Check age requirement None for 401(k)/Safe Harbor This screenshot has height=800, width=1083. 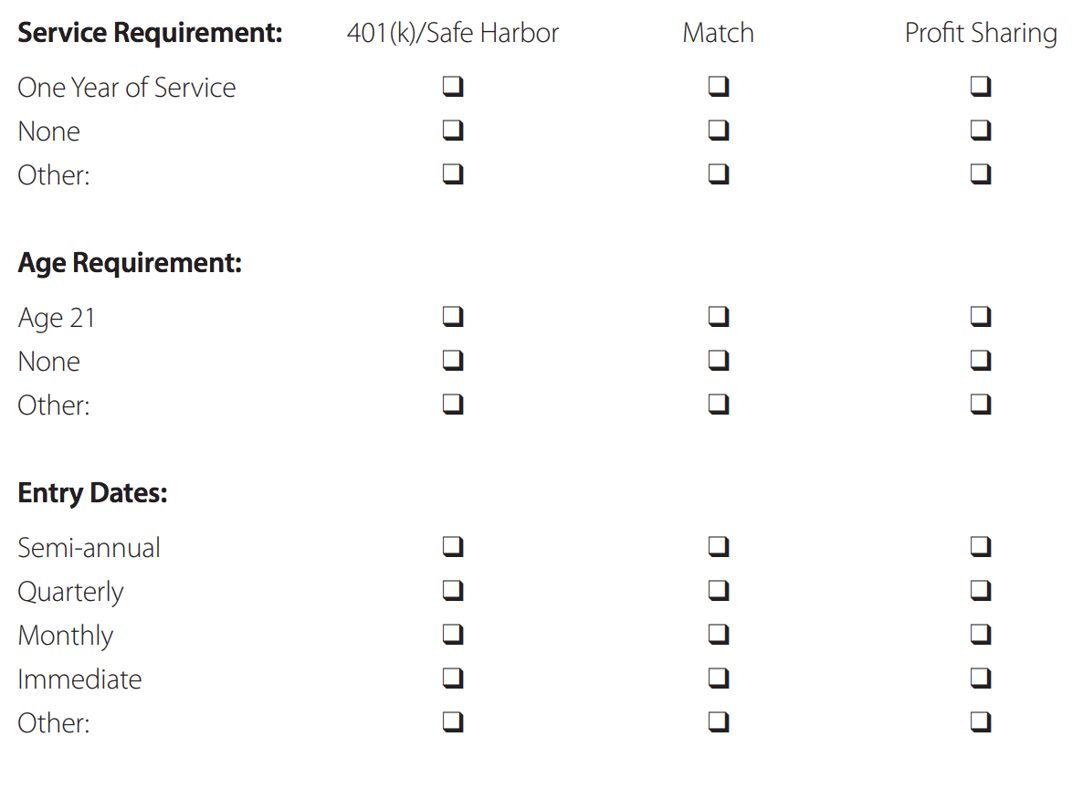(453, 360)
